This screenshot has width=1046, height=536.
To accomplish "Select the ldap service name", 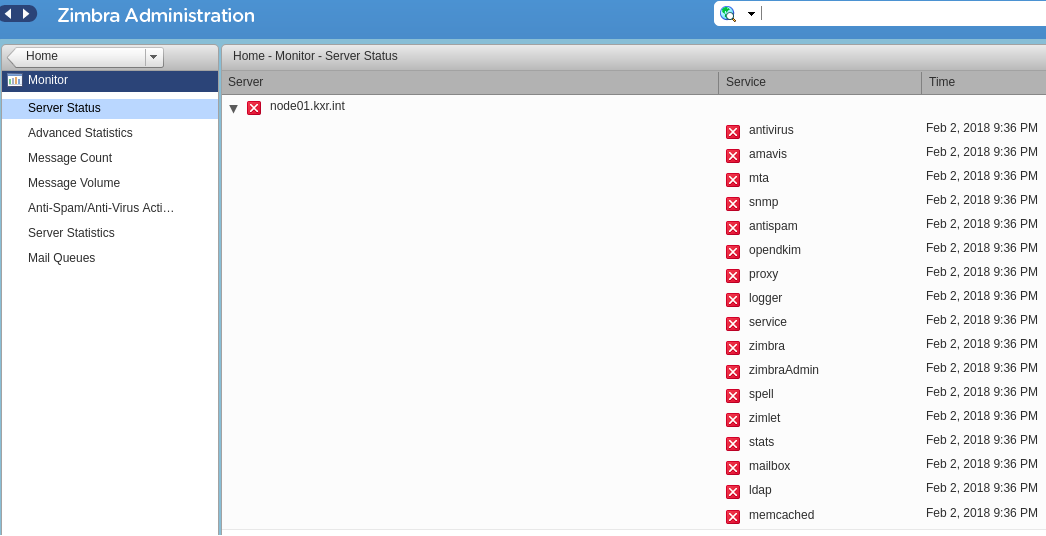I will 760,491.
